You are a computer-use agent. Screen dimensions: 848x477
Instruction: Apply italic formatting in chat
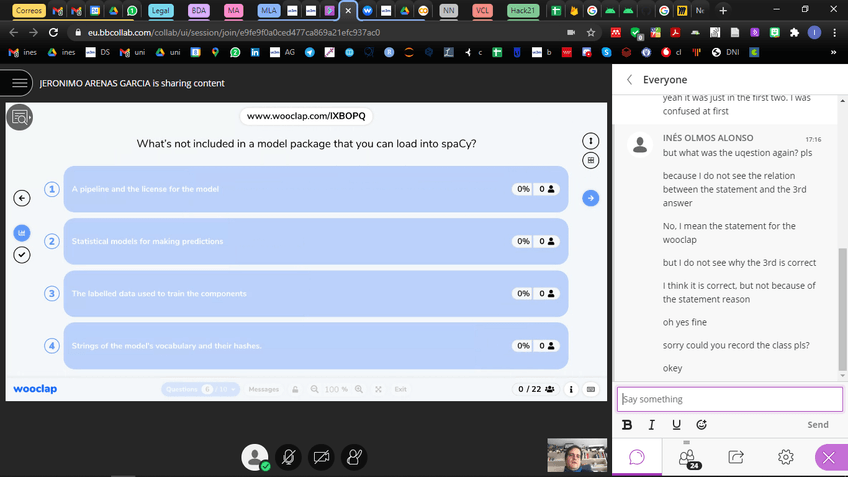tap(652, 425)
